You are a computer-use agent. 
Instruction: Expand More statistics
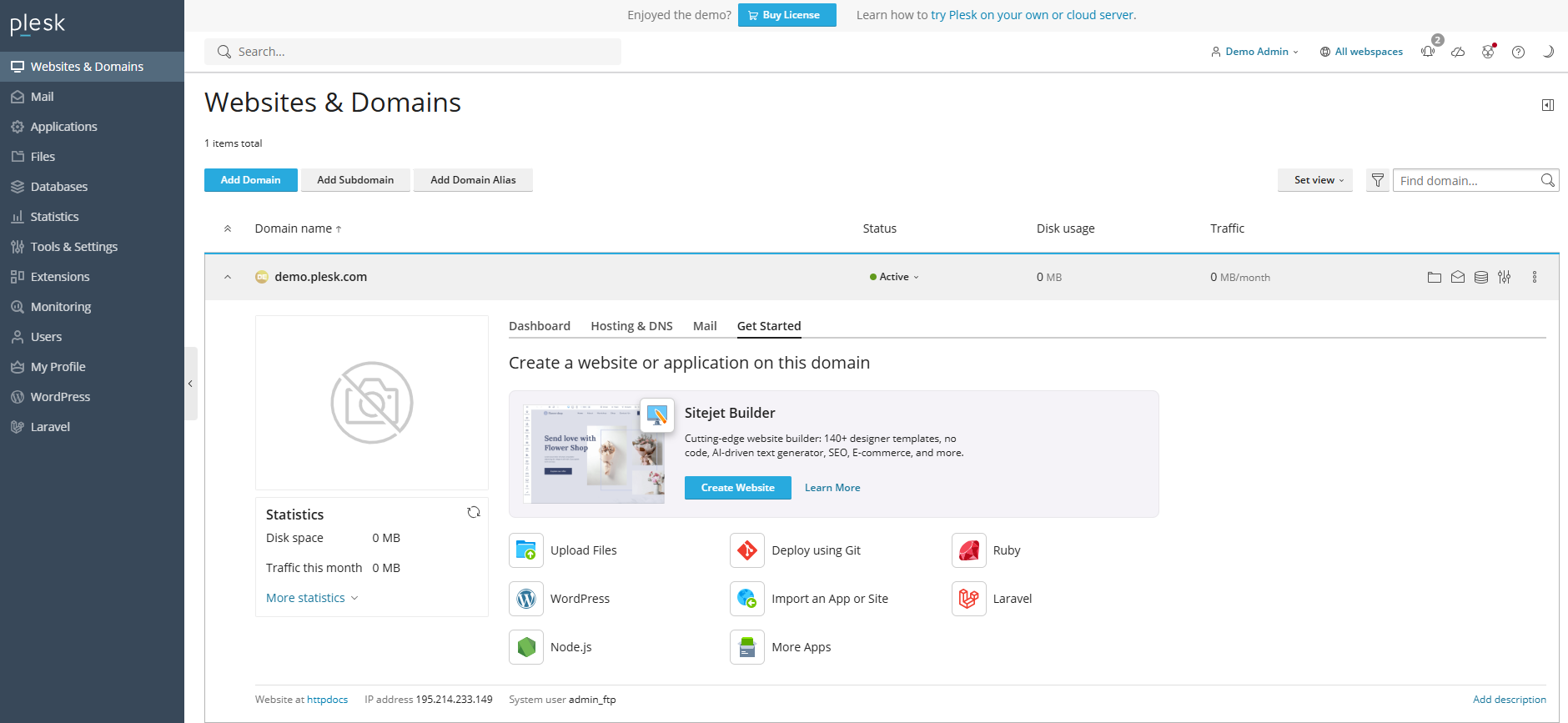(312, 598)
